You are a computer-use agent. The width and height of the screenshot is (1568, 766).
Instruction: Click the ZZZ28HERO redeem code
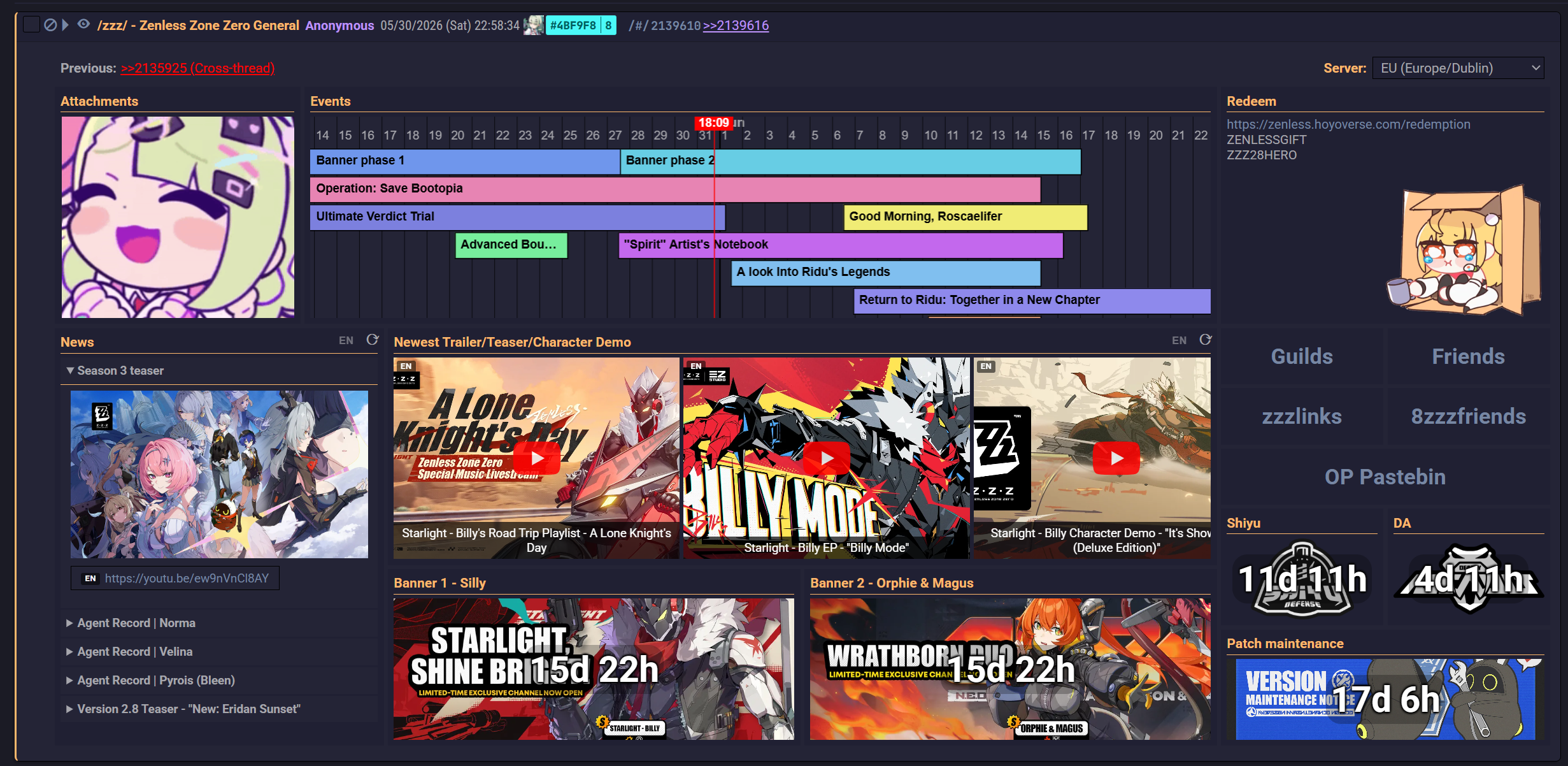(x=1262, y=155)
